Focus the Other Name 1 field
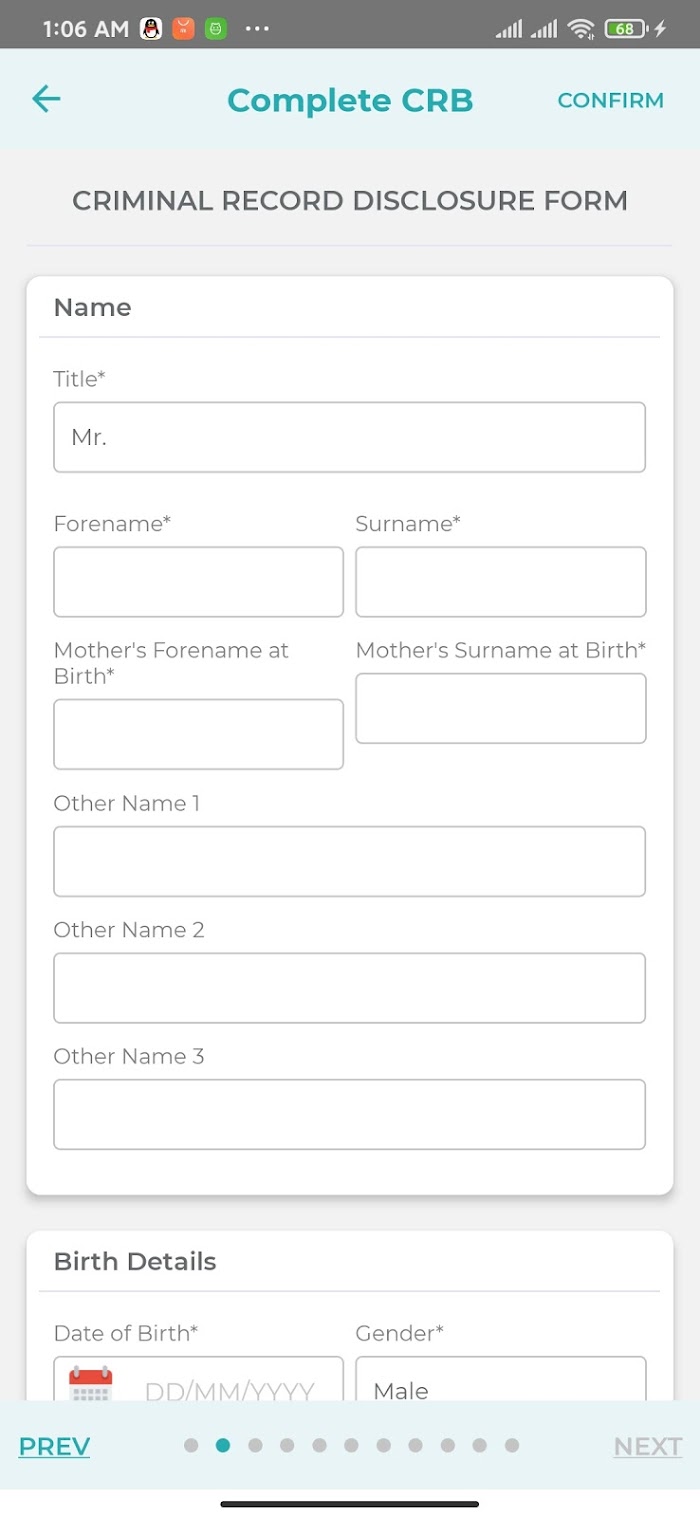This screenshot has height=1518, width=700. [x=349, y=861]
